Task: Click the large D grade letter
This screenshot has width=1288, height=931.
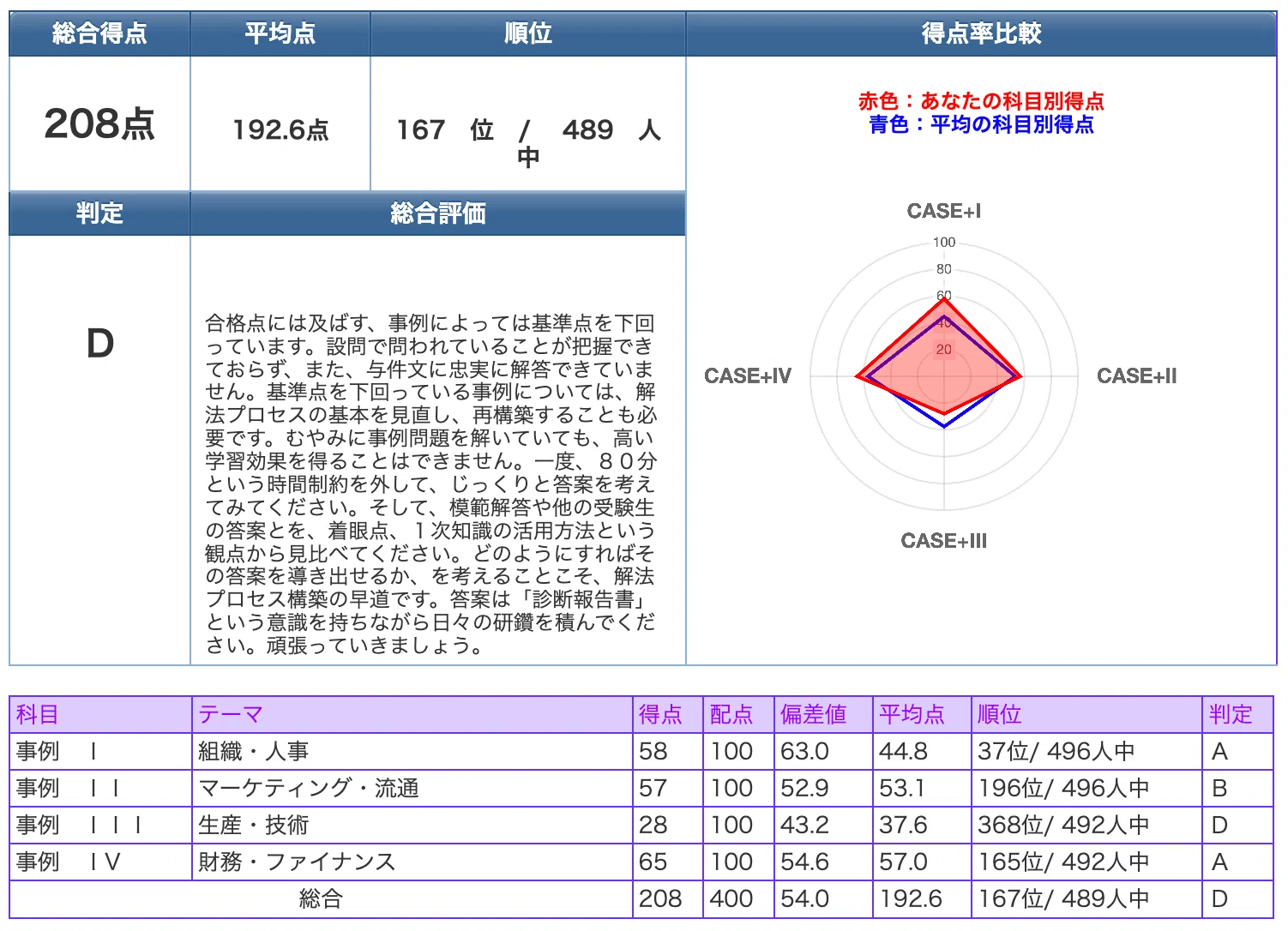Action: [x=100, y=344]
